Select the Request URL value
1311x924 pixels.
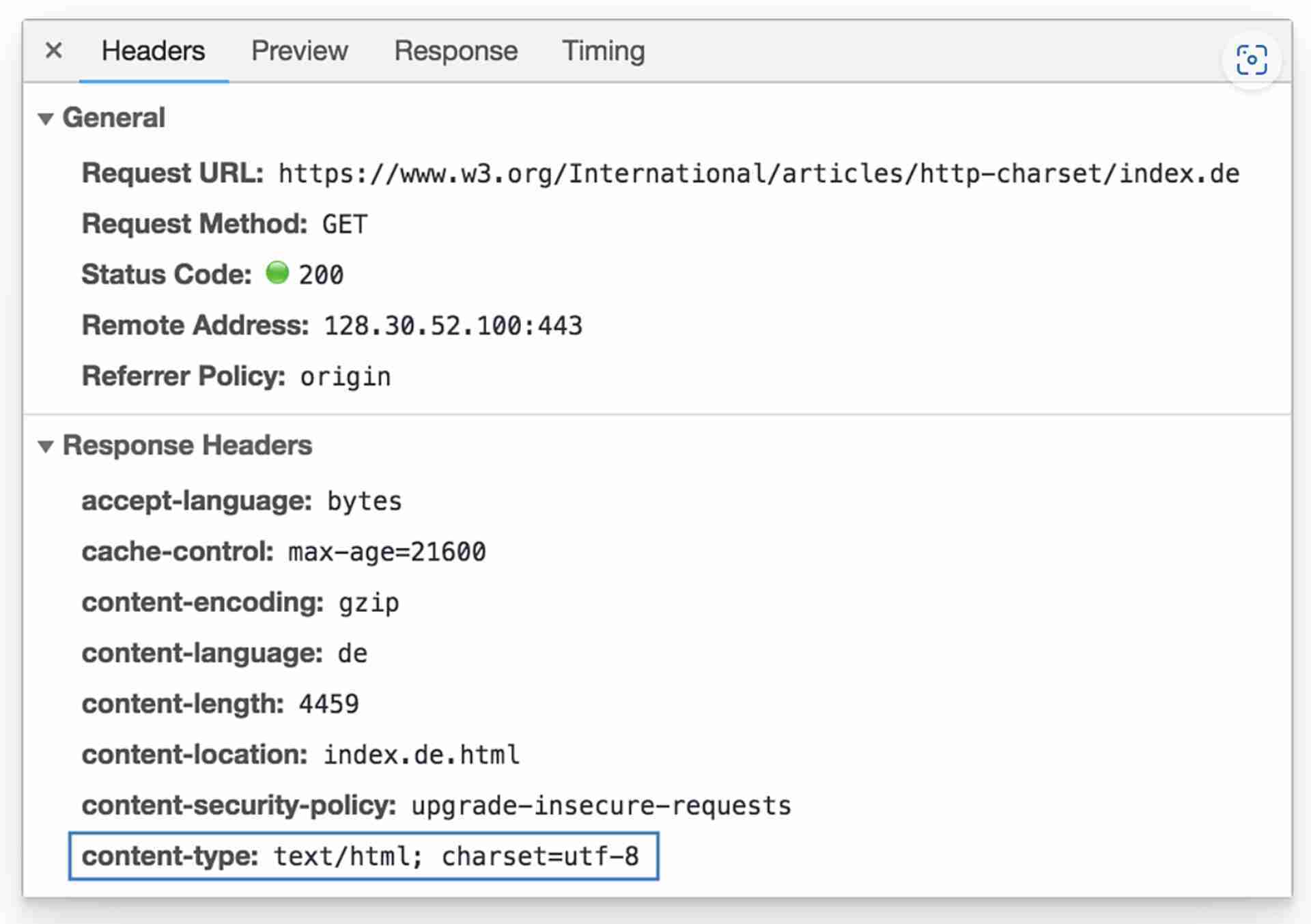[759, 174]
